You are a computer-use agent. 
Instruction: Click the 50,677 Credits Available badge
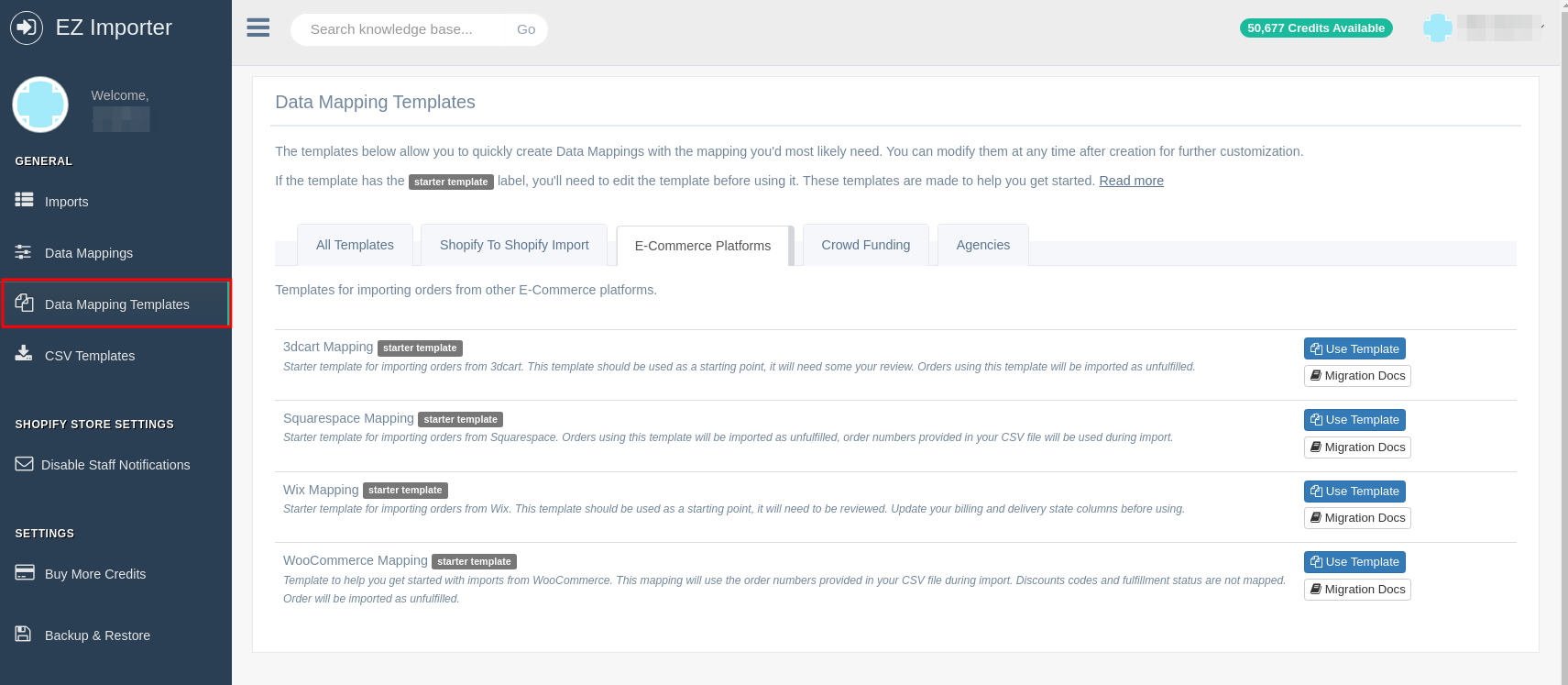click(x=1316, y=28)
